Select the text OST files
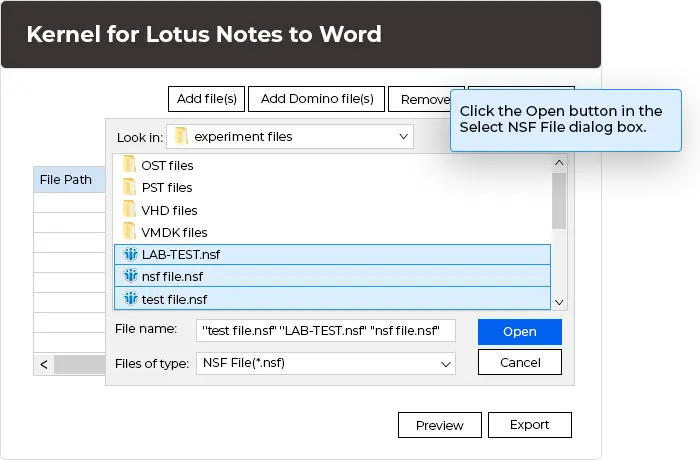Image resolution: width=700 pixels, height=460 pixels. [167, 166]
